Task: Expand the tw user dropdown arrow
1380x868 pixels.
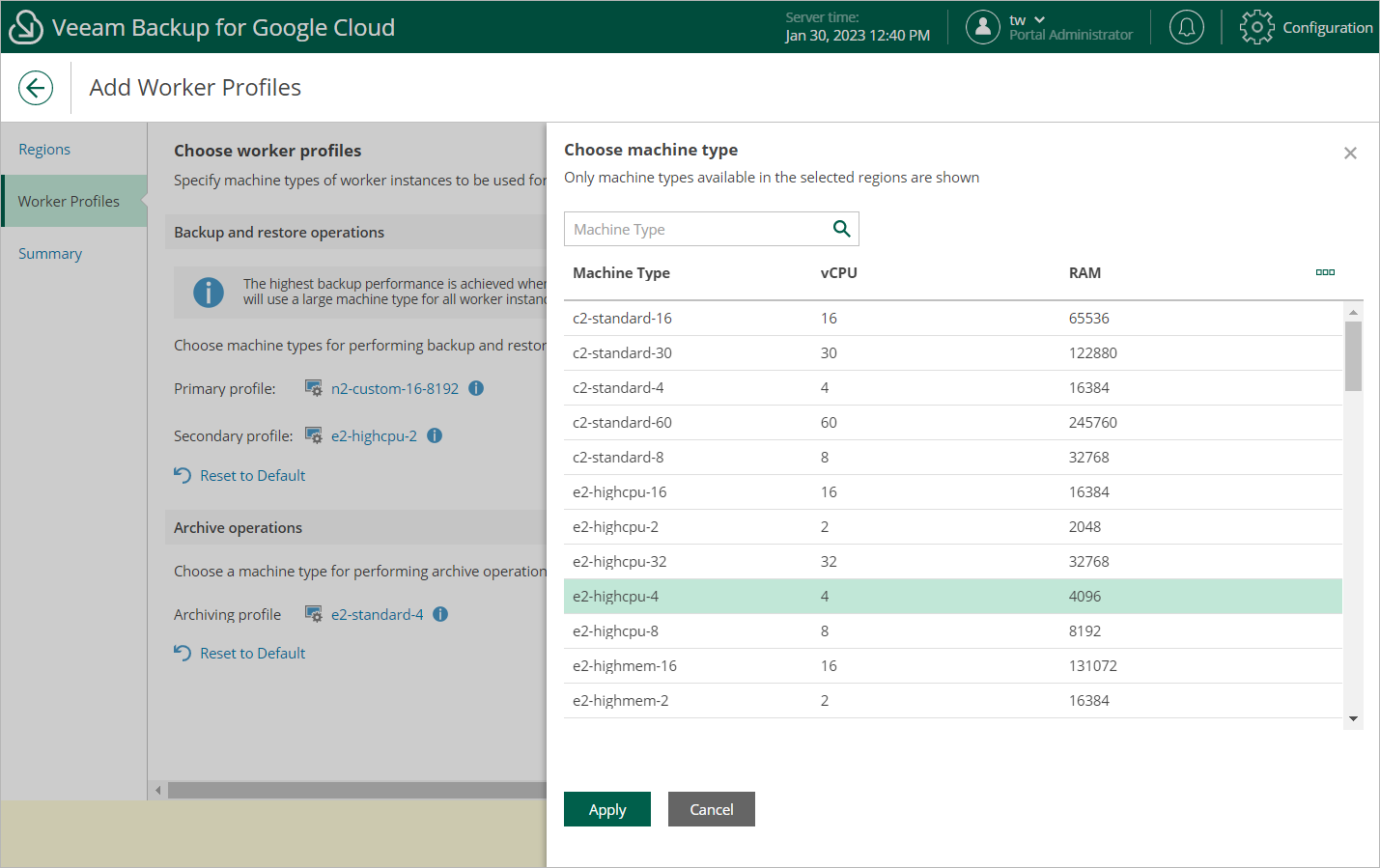Action: pos(1040,19)
